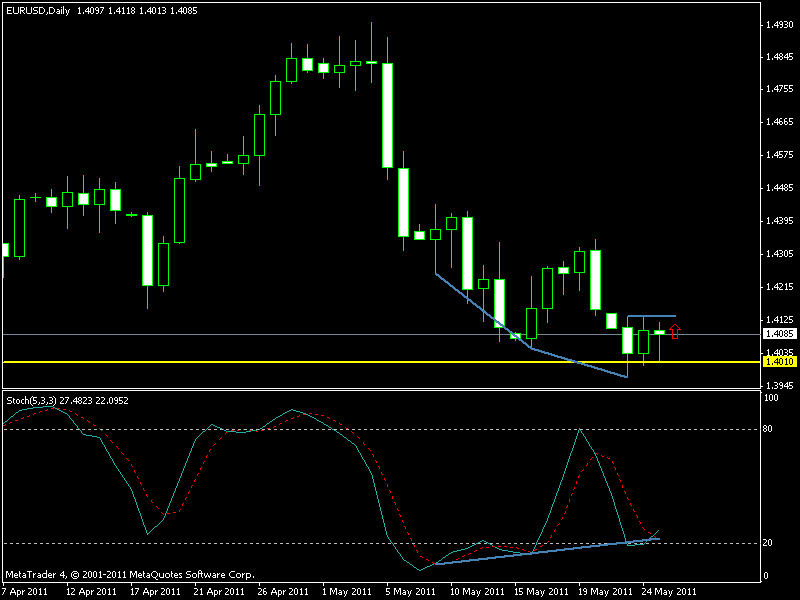Click the 15 May 2011 date label
Screen dimensions: 800x600
click(x=541, y=592)
